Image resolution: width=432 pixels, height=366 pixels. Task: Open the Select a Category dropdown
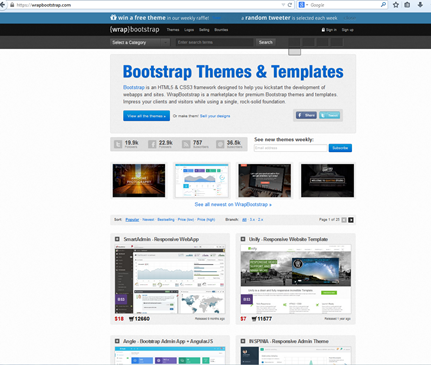click(x=140, y=42)
